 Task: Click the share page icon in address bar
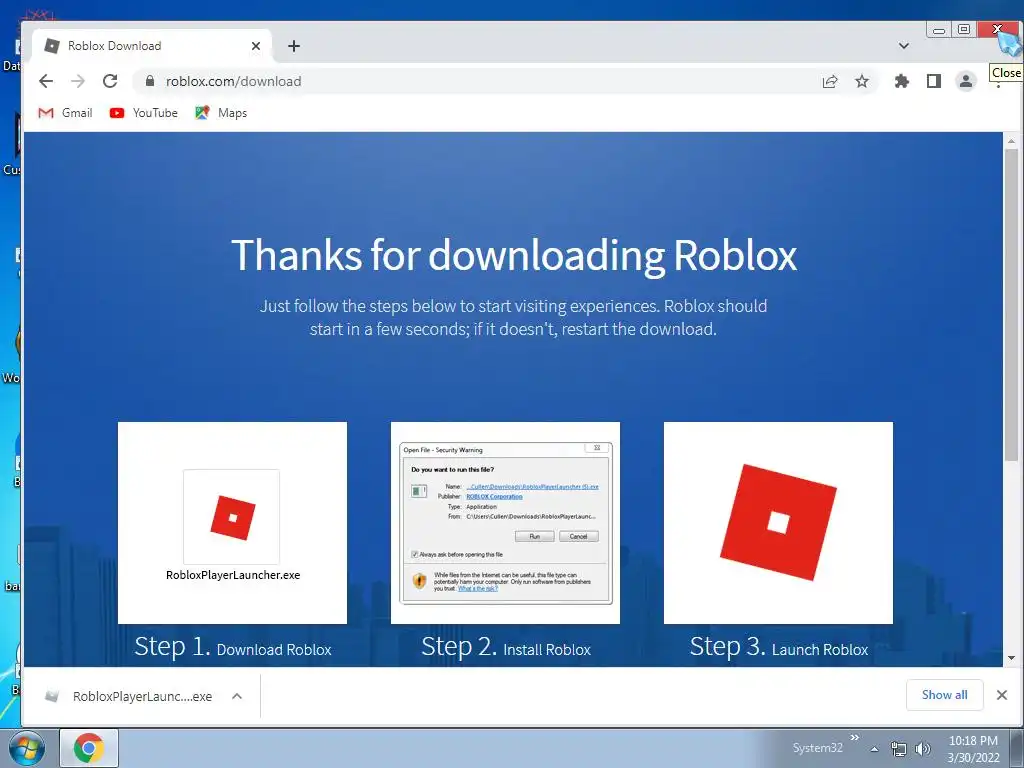[830, 81]
